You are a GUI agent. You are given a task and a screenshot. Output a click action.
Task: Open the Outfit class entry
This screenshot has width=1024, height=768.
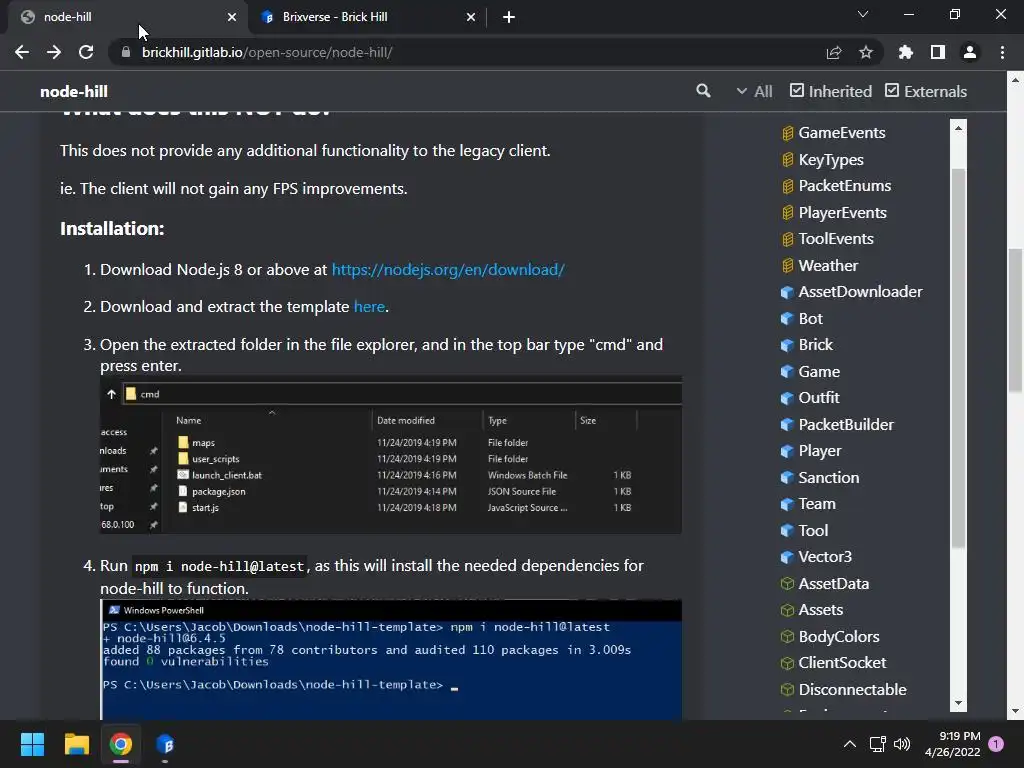810,397
